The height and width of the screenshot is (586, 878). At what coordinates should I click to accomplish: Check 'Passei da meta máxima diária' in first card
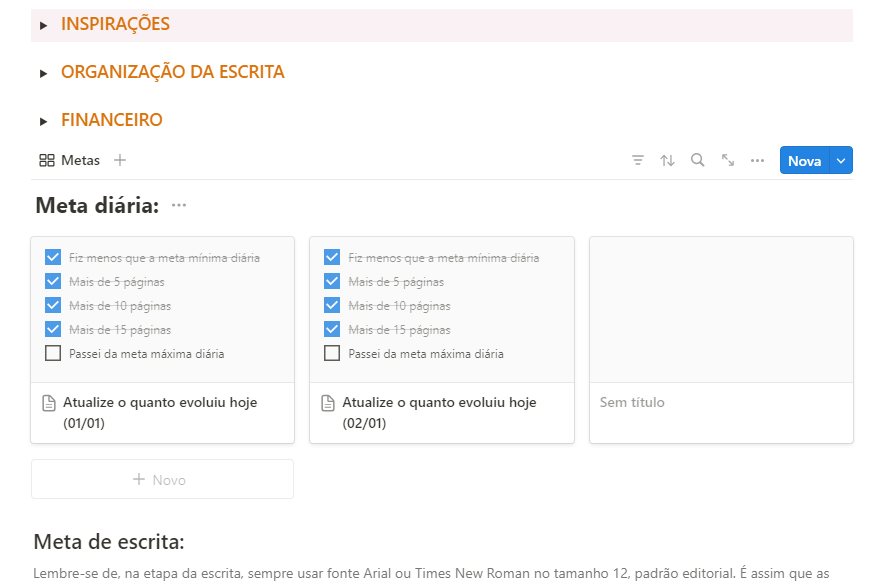coord(53,353)
